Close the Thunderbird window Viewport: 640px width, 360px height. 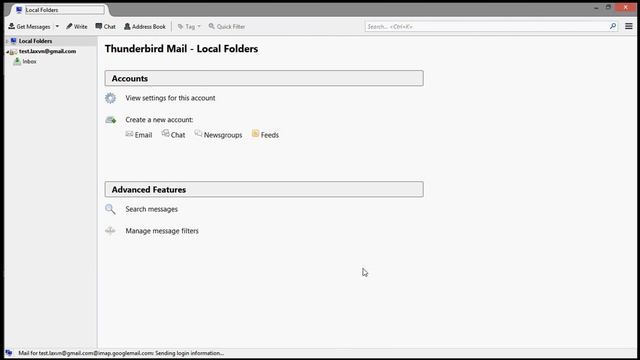click(x=626, y=7)
